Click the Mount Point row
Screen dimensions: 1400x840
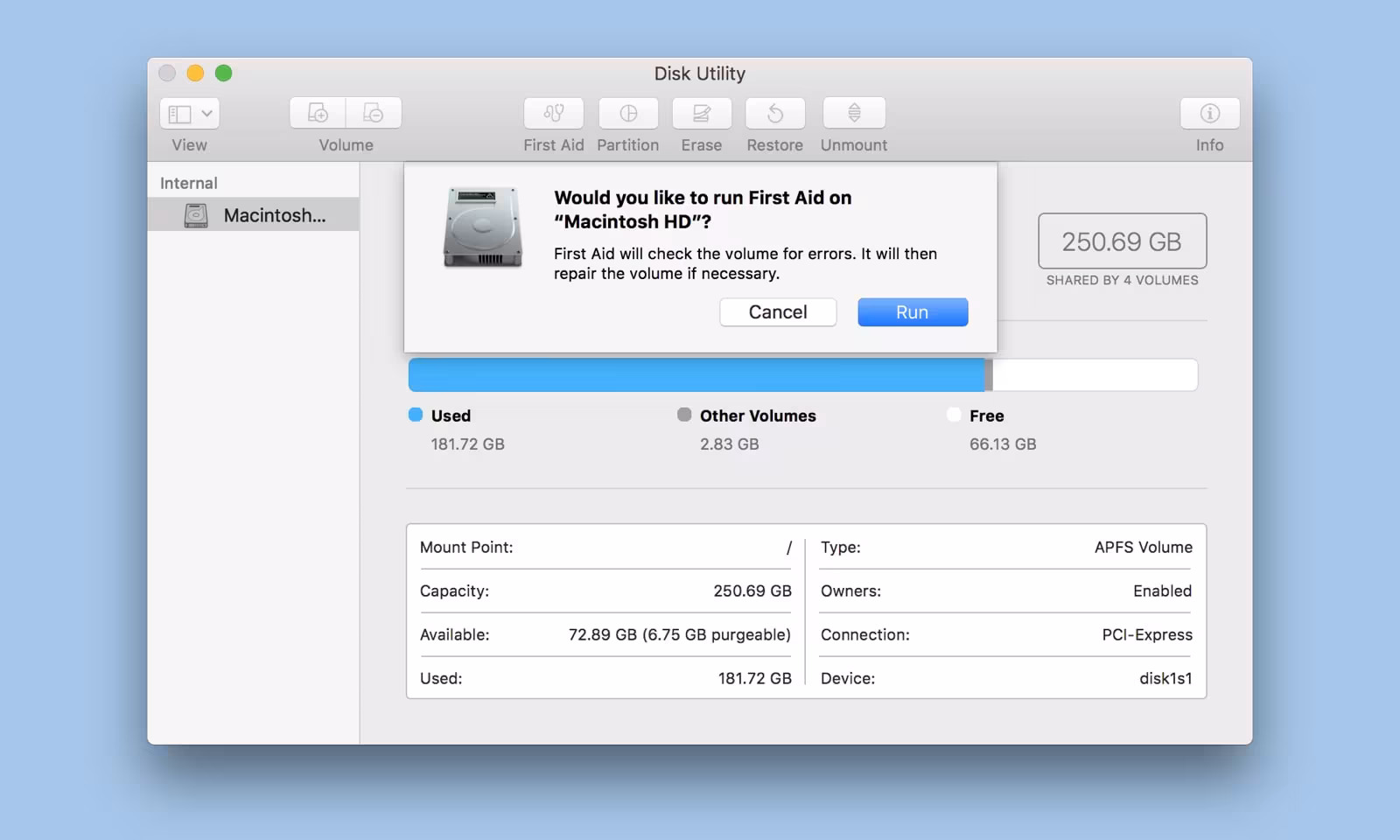(605, 547)
